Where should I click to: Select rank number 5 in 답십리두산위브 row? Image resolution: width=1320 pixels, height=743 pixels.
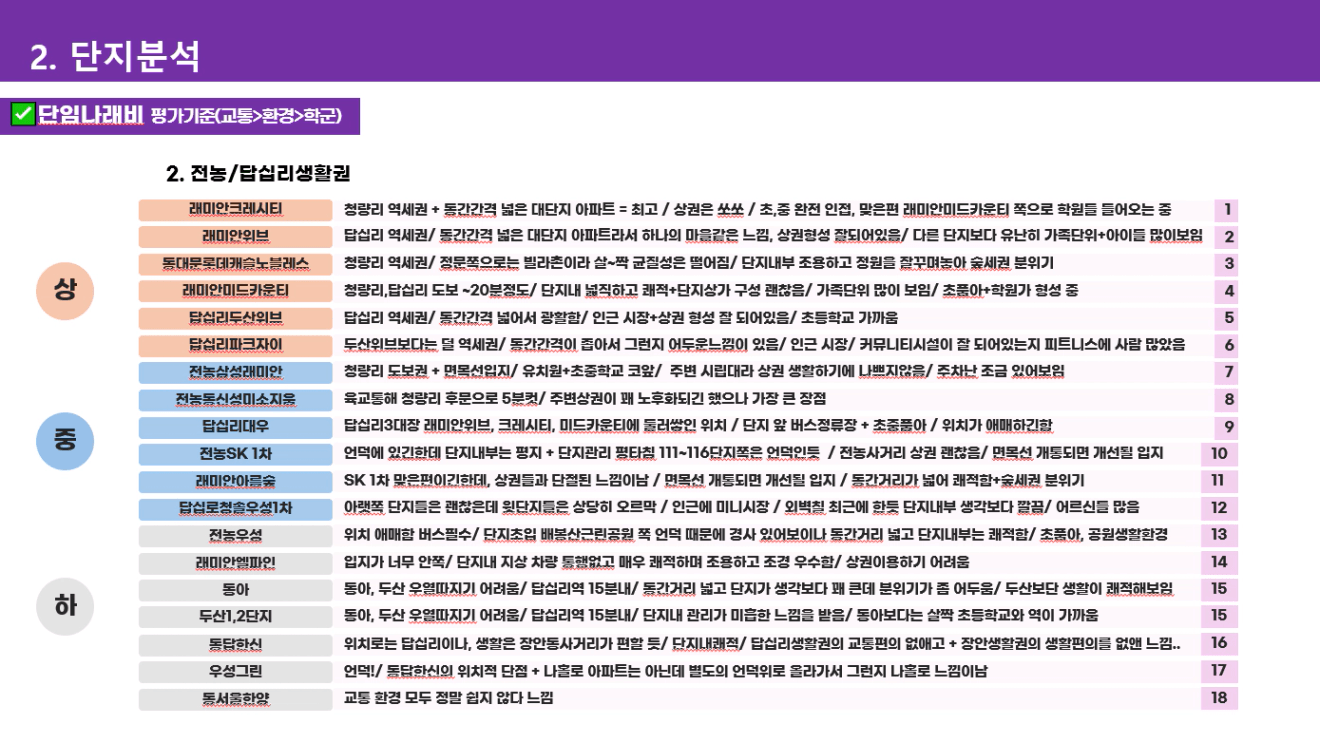click(1227, 318)
